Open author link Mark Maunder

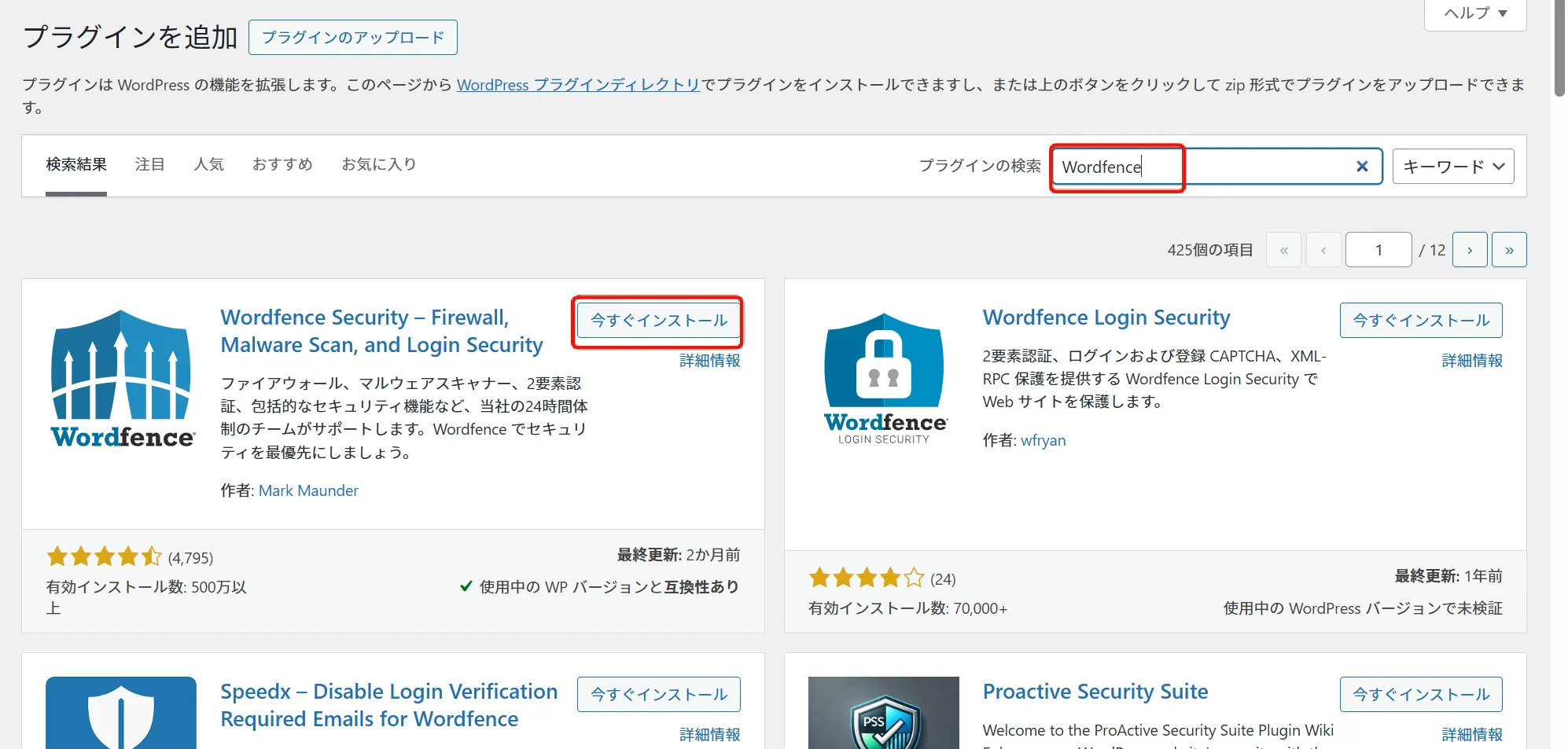[x=307, y=490]
